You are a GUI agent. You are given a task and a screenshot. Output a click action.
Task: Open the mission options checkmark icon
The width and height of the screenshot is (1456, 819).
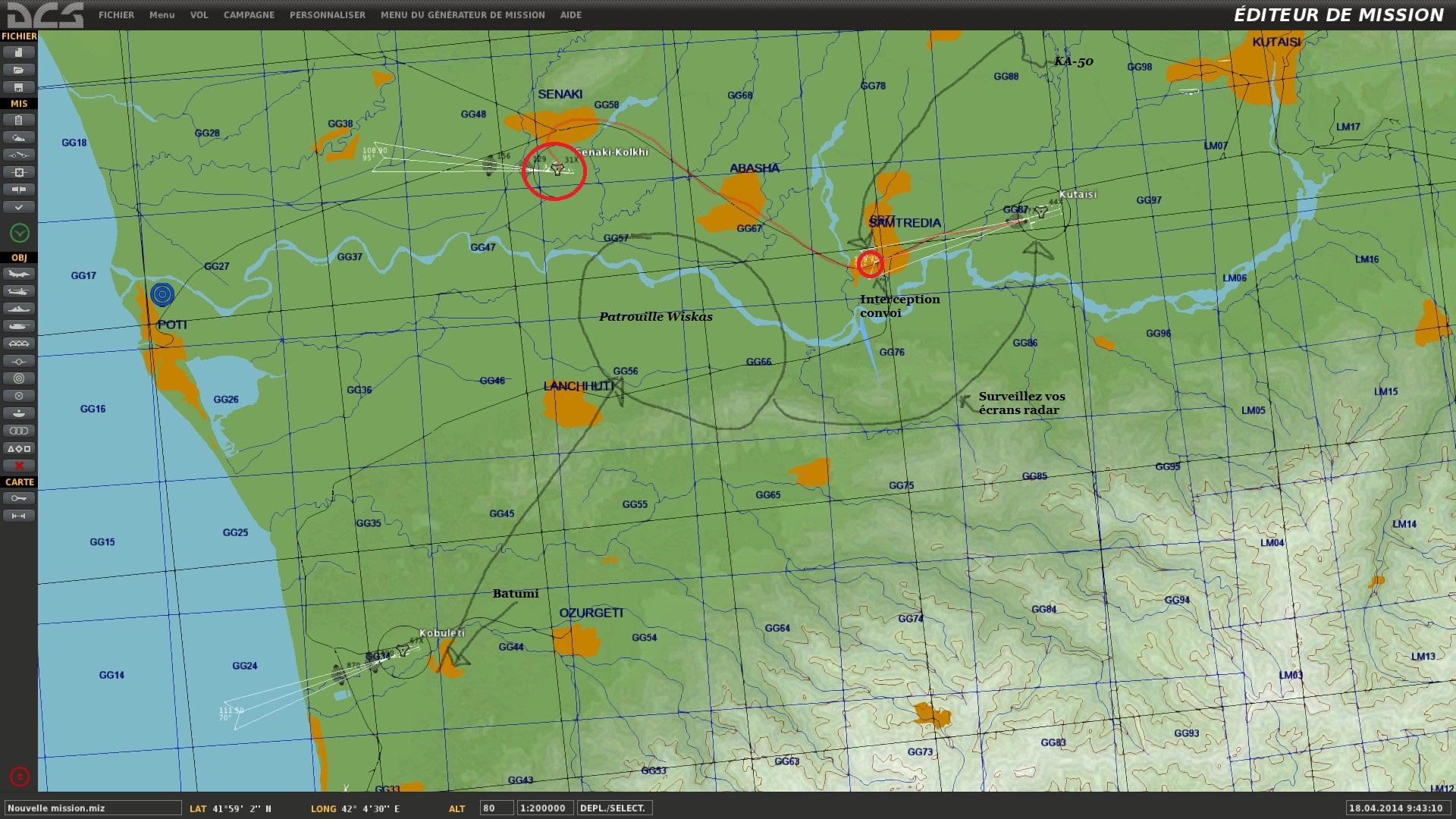pyautogui.click(x=19, y=207)
